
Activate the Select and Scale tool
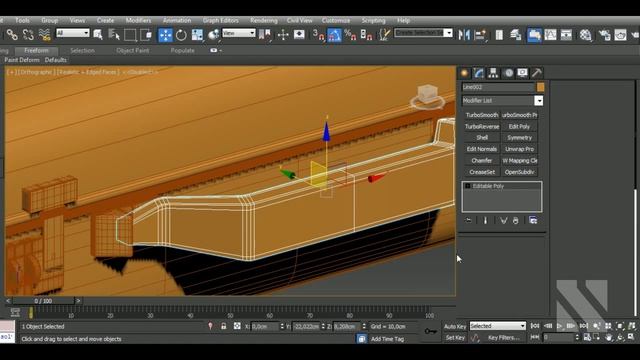point(197,35)
